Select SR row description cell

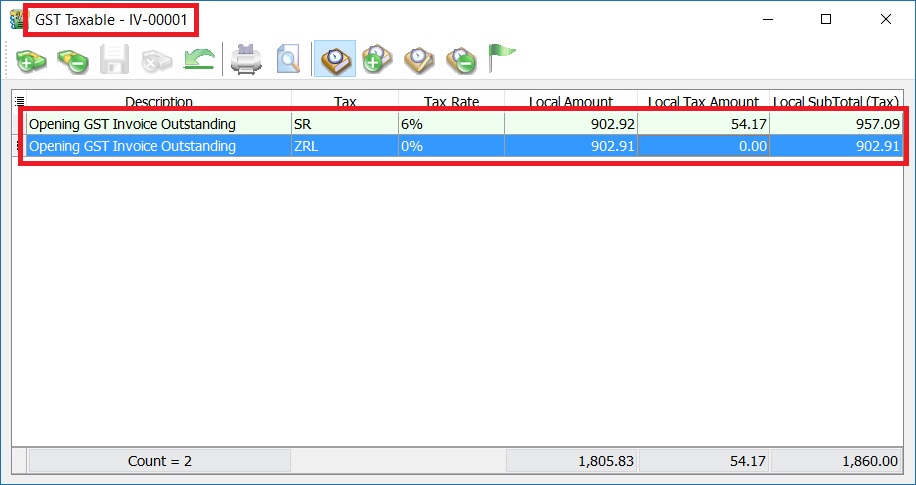coord(159,124)
